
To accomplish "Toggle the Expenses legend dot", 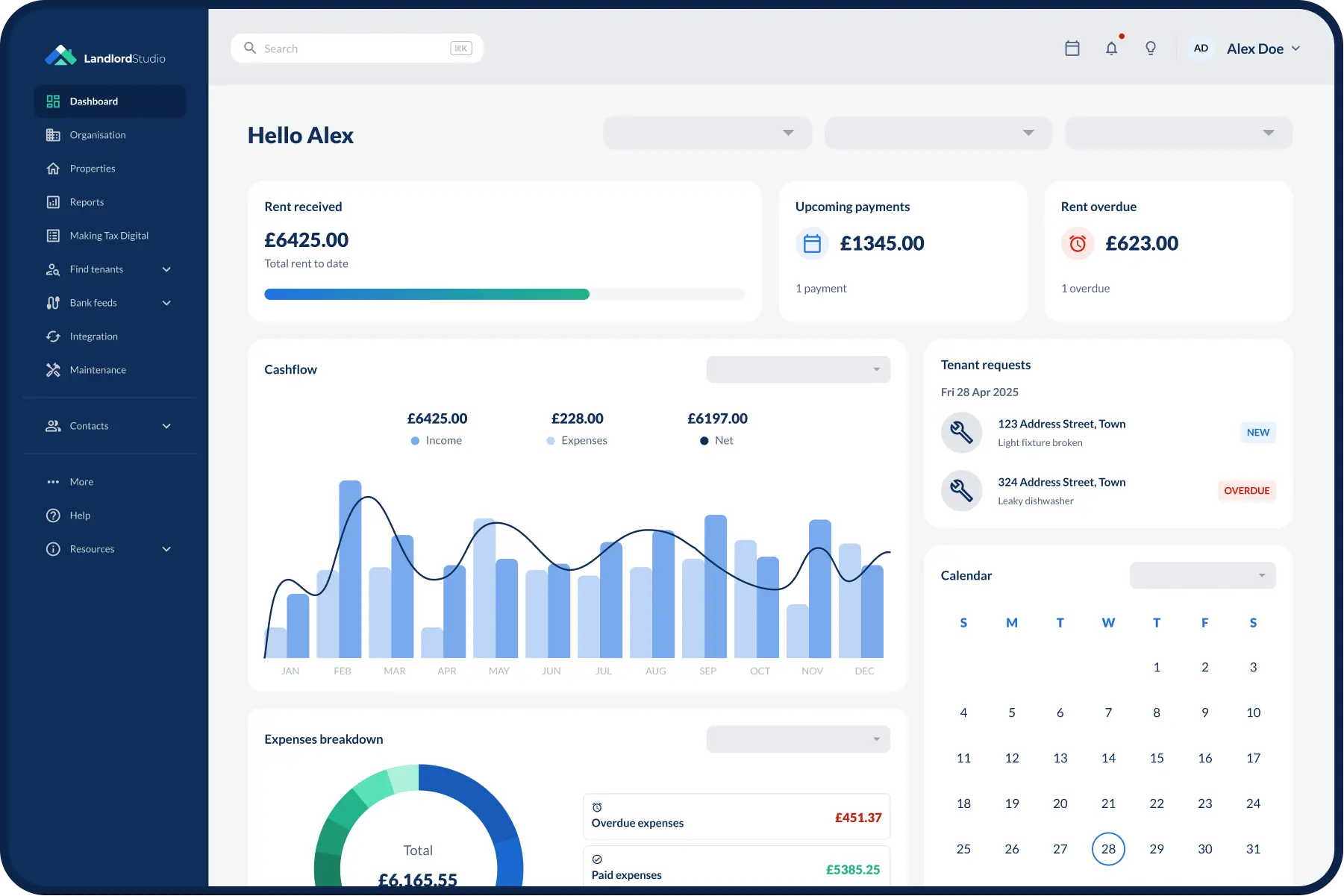I will pos(551,441).
